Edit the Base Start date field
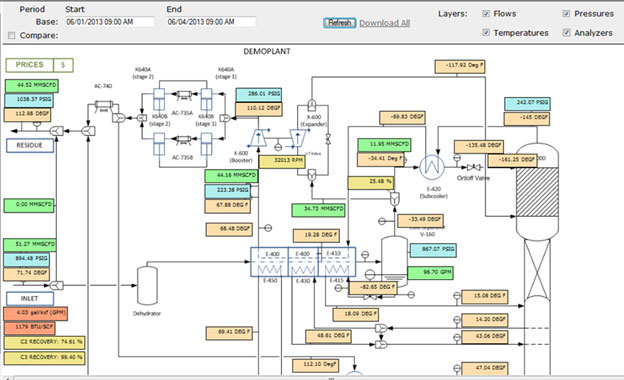The width and height of the screenshot is (624, 380). pyautogui.click(x=109, y=22)
